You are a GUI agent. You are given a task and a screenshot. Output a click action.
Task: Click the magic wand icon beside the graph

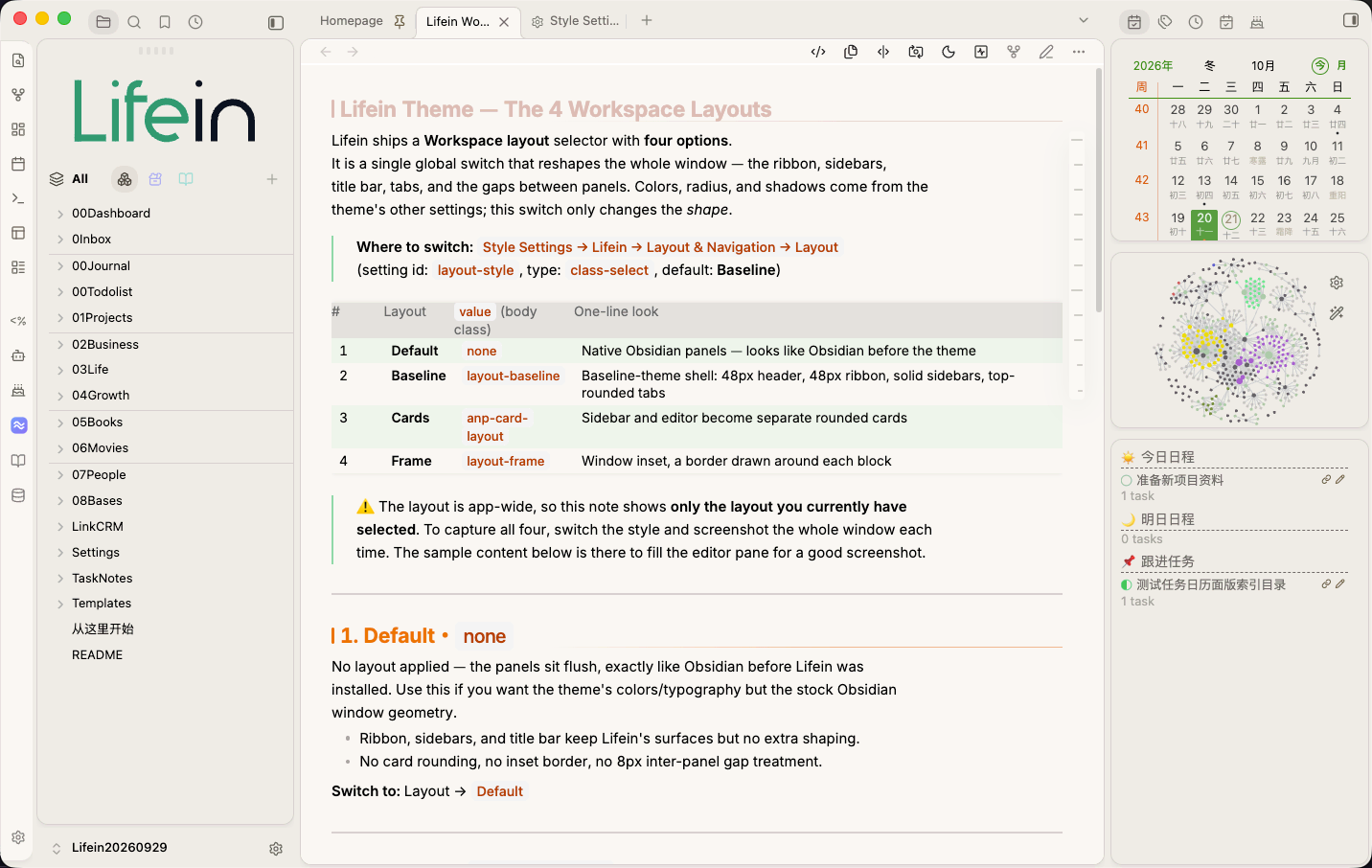click(x=1337, y=313)
